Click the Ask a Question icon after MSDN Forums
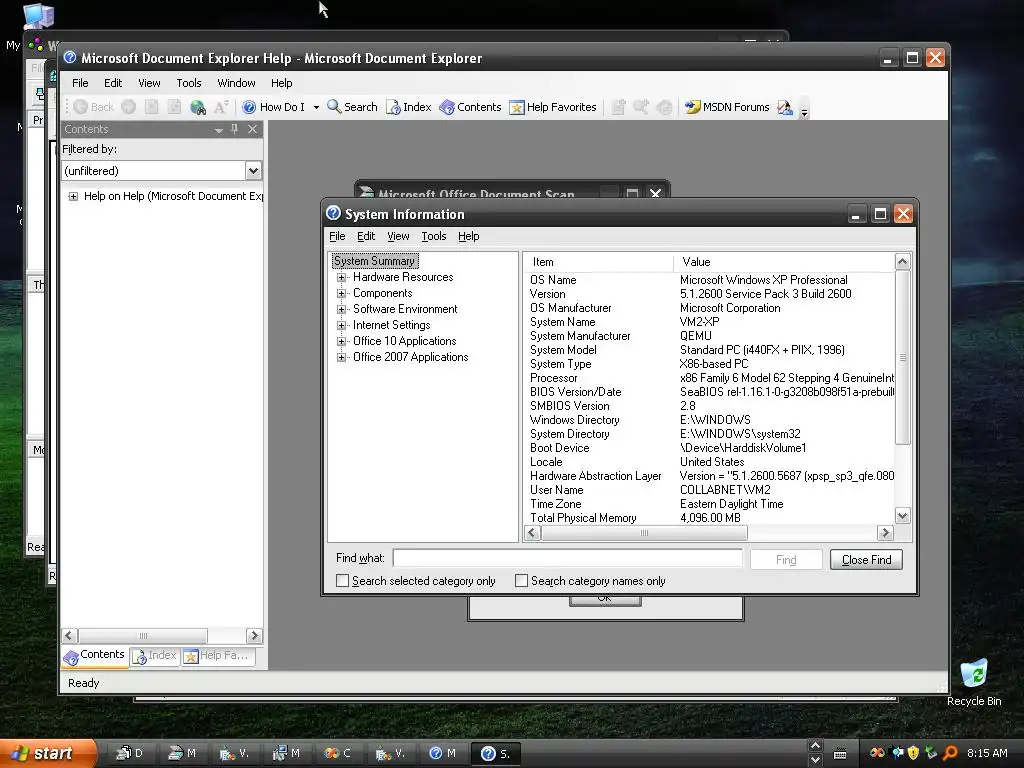 click(784, 107)
